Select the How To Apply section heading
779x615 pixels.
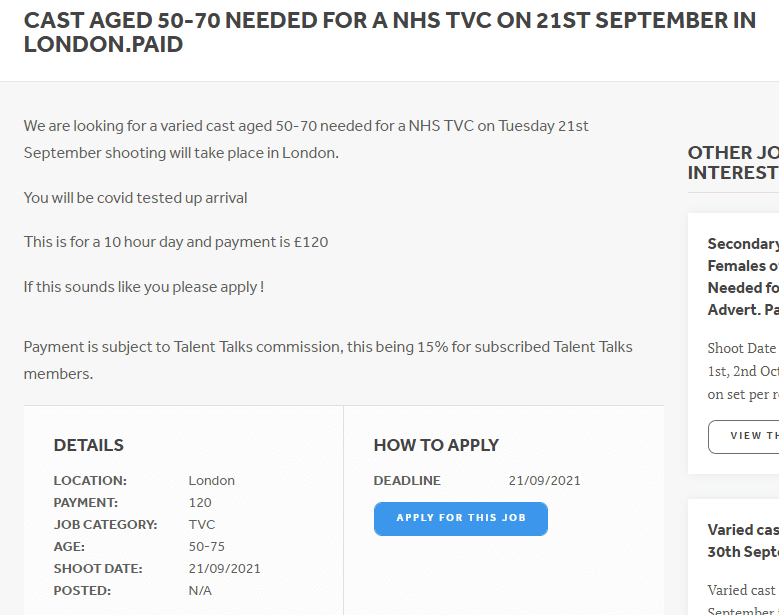pyautogui.click(x=436, y=445)
